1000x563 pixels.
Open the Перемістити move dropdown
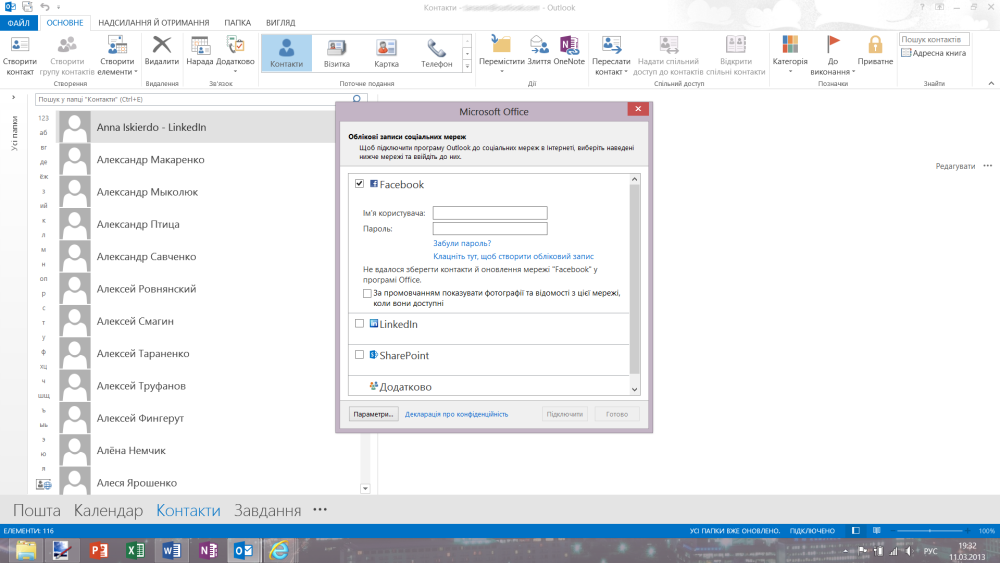click(502, 54)
